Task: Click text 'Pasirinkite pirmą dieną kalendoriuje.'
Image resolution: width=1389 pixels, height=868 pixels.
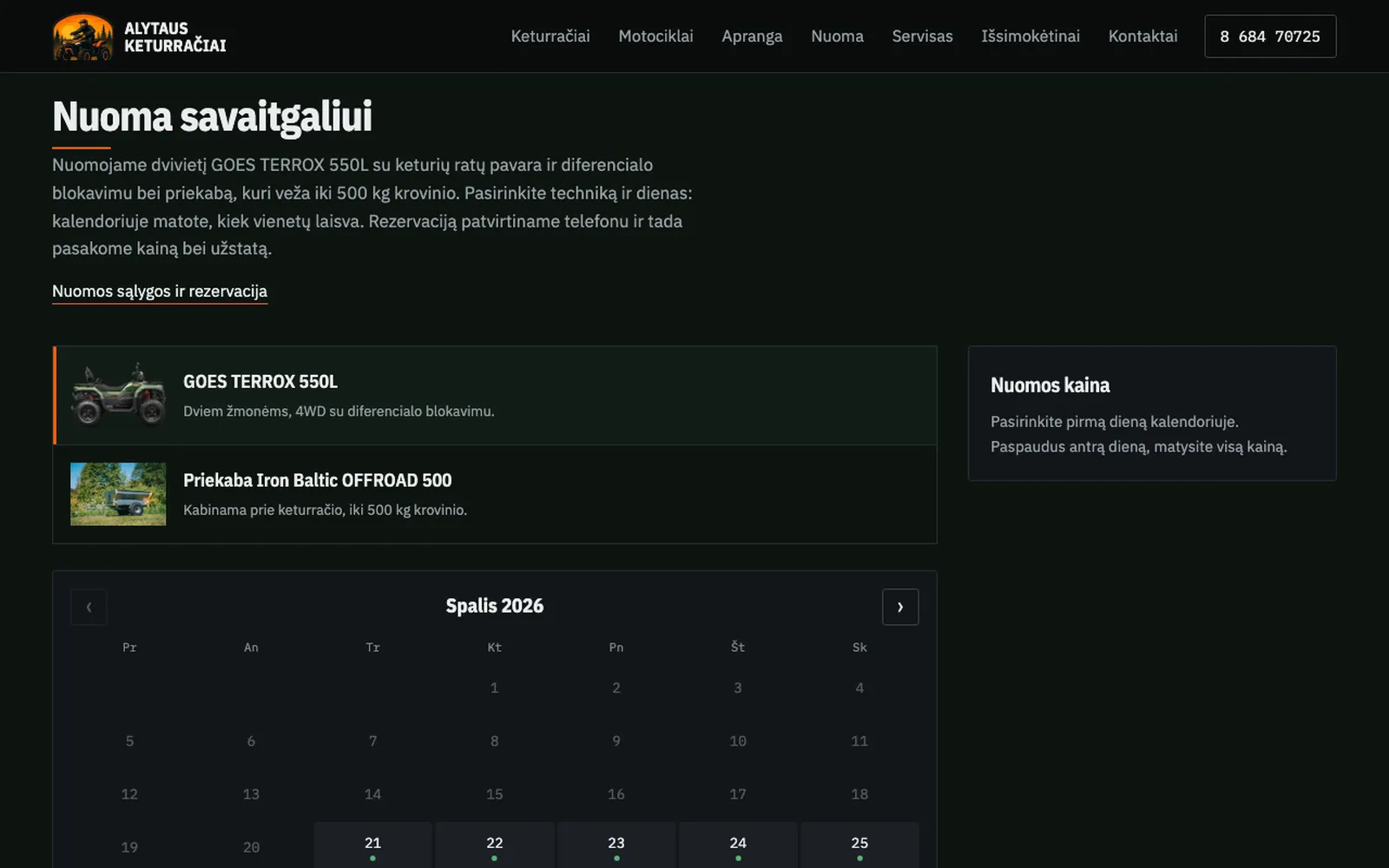Action: point(1115,422)
